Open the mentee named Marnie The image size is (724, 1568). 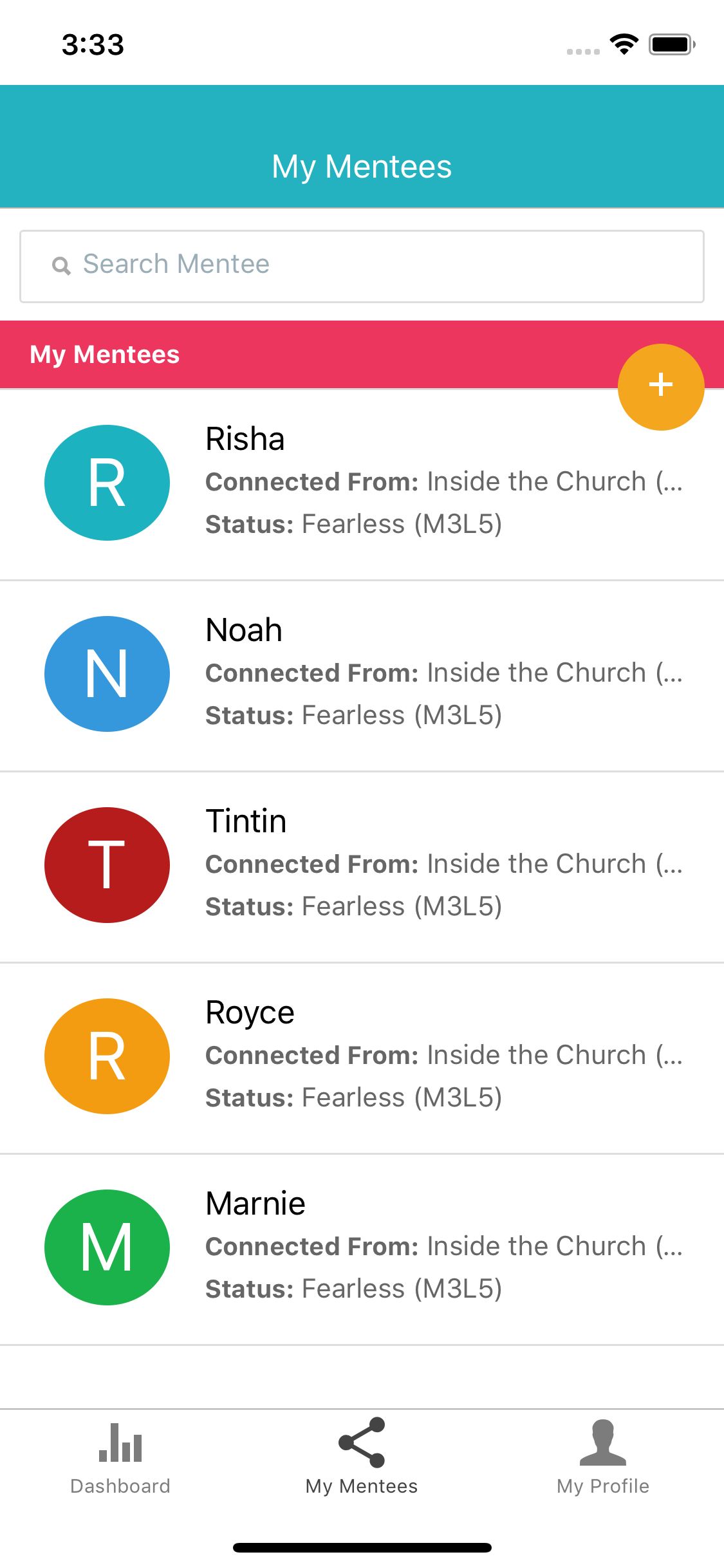click(255, 1204)
